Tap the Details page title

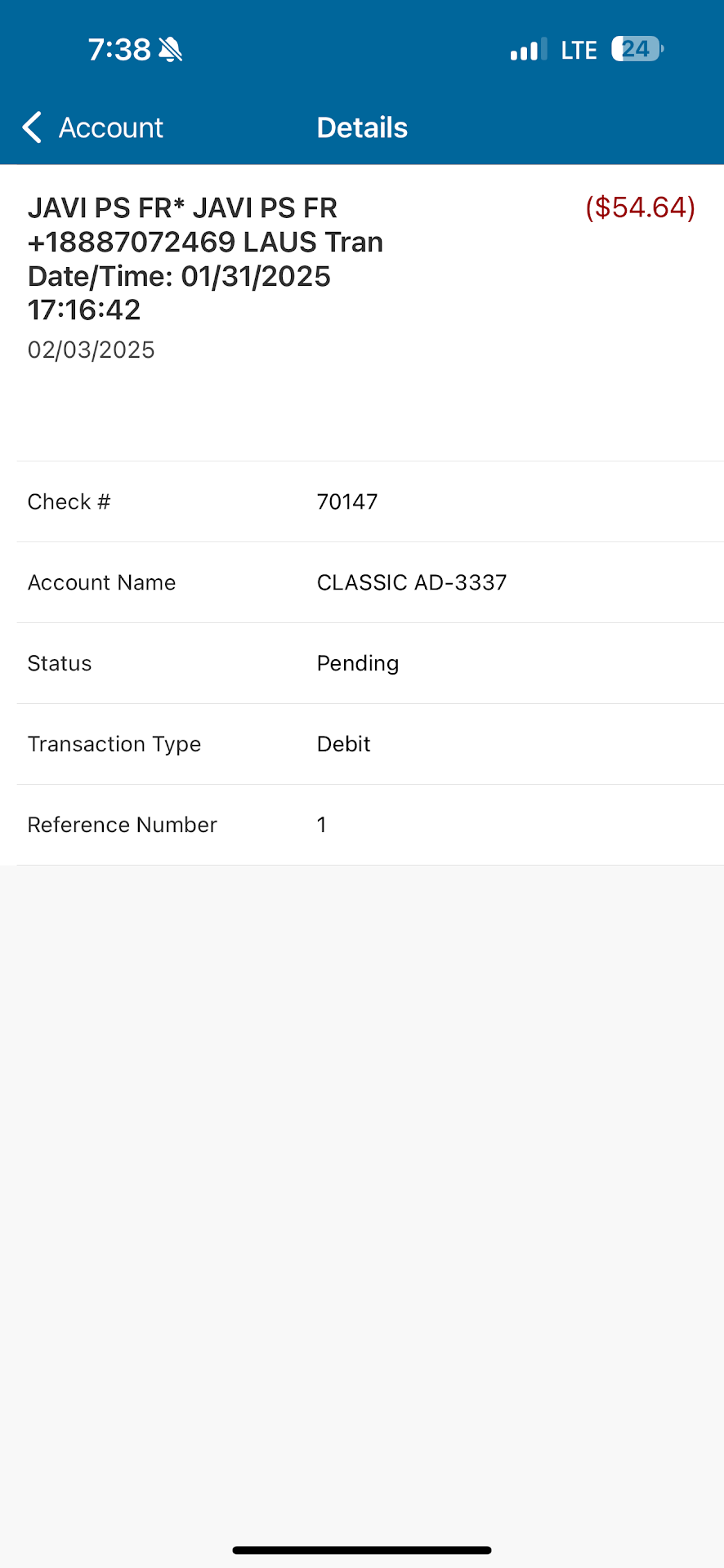(362, 127)
